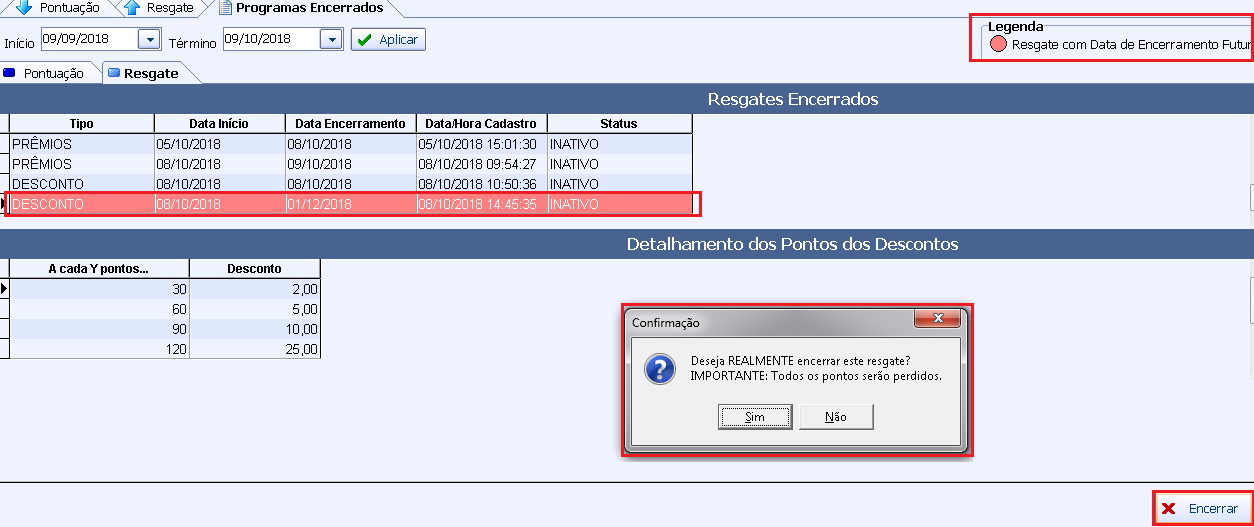
Task: Click the red legend circle
Action: point(998,44)
